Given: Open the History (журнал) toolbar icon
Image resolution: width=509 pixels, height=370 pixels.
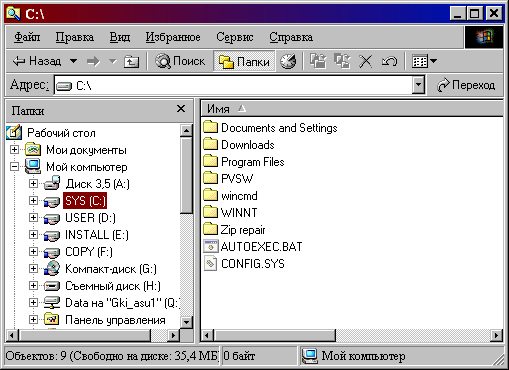Looking at the screenshot, I should [x=288, y=61].
